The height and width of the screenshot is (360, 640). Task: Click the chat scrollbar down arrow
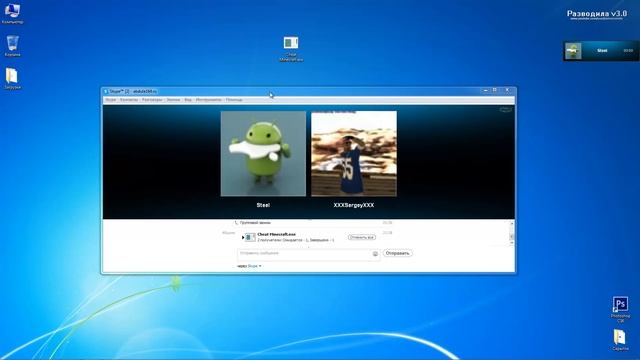(512, 242)
